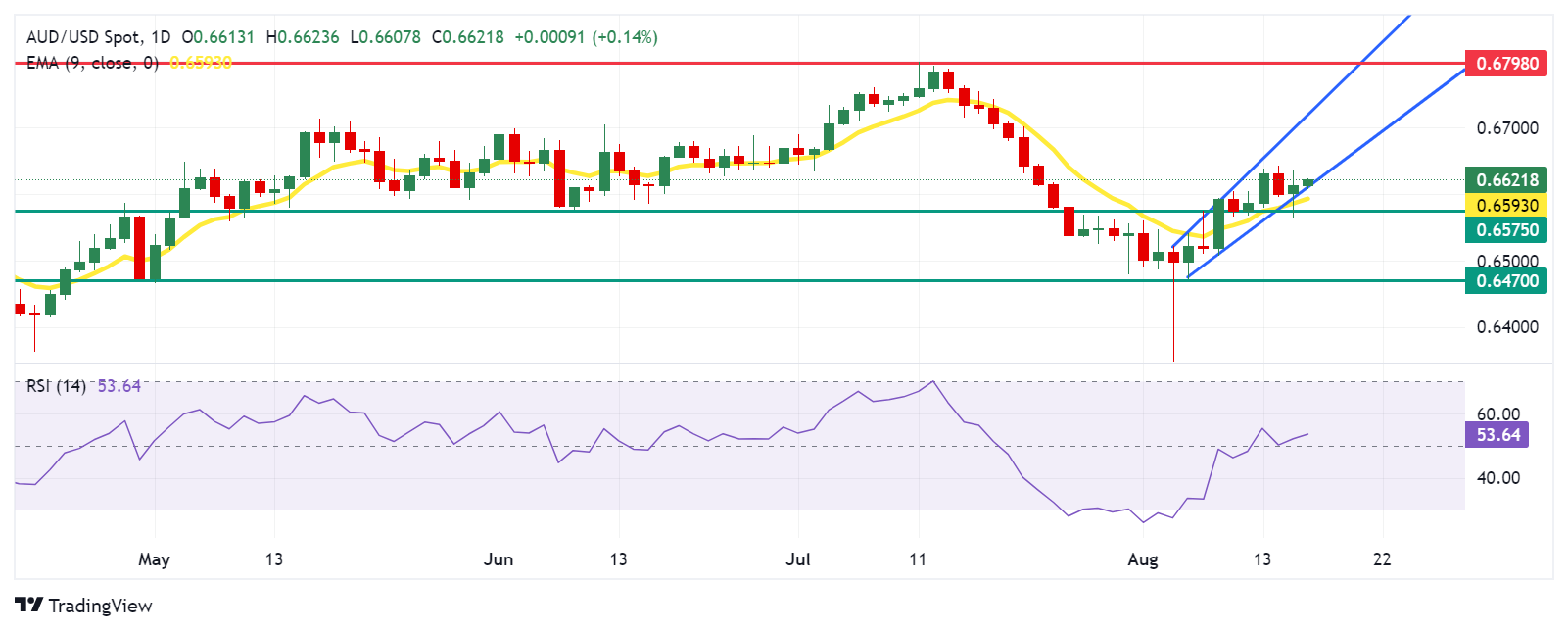
Task: Click the green 0.66218 current price label
Action: [x=1506, y=180]
